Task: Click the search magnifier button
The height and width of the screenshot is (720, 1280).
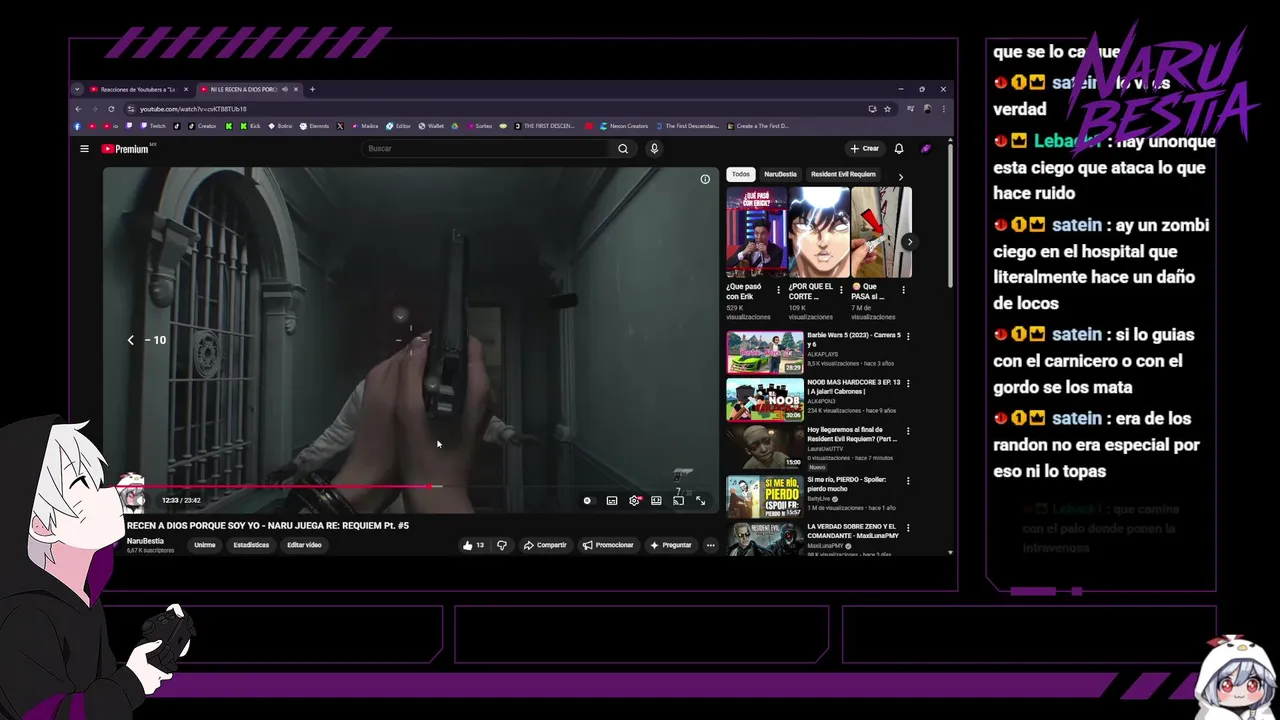Action: [x=623, y=149]
